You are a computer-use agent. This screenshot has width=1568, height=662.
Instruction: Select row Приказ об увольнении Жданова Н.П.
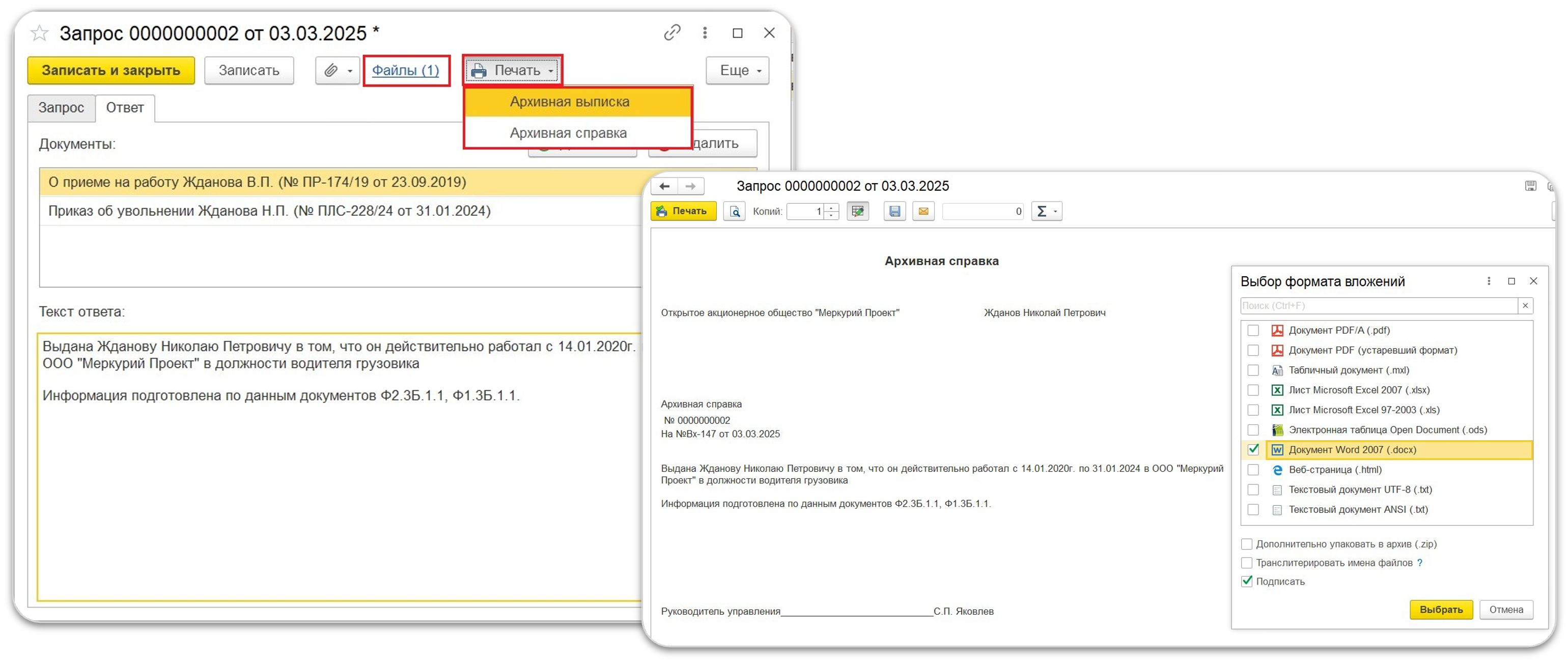pos(341,211)
